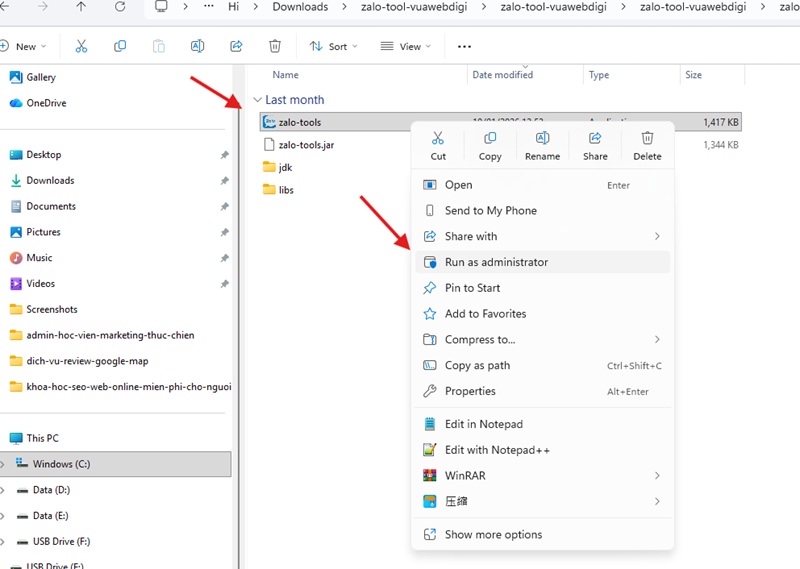The width and height of the screenshot is (800, 569).
Task: Open OneDrive in the navigation pane
Action: tap(38, 103)
